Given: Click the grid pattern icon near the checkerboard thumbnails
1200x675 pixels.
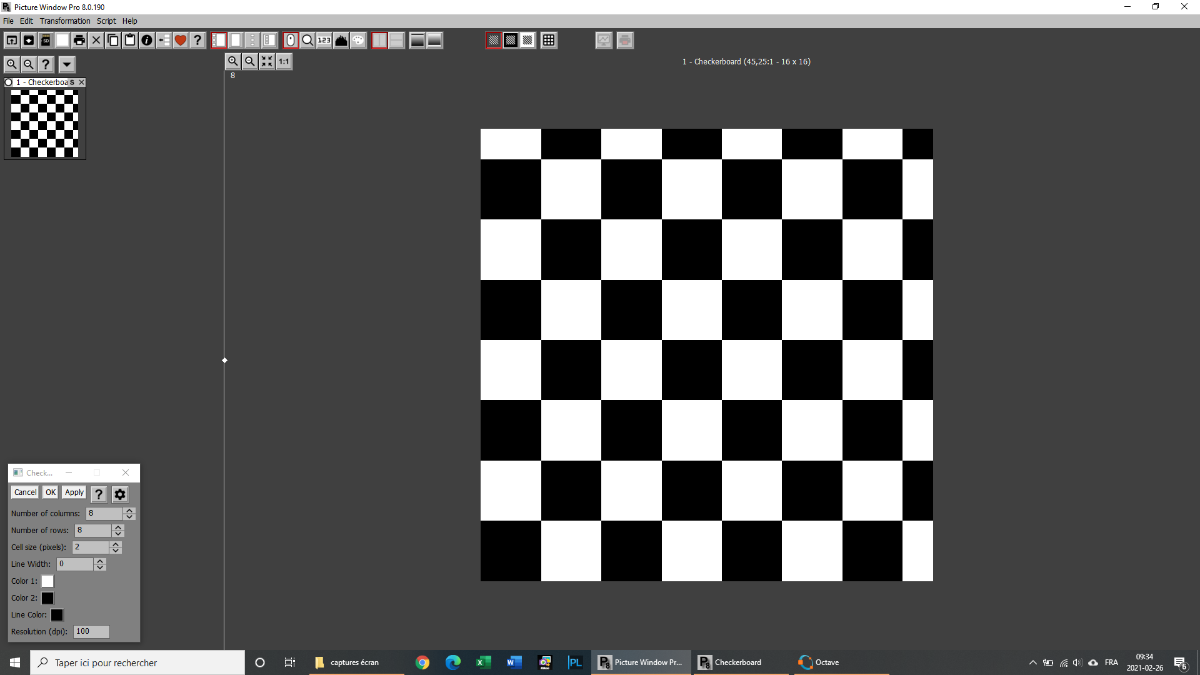Looking at the screenshot, I should (x=549, y=40).
